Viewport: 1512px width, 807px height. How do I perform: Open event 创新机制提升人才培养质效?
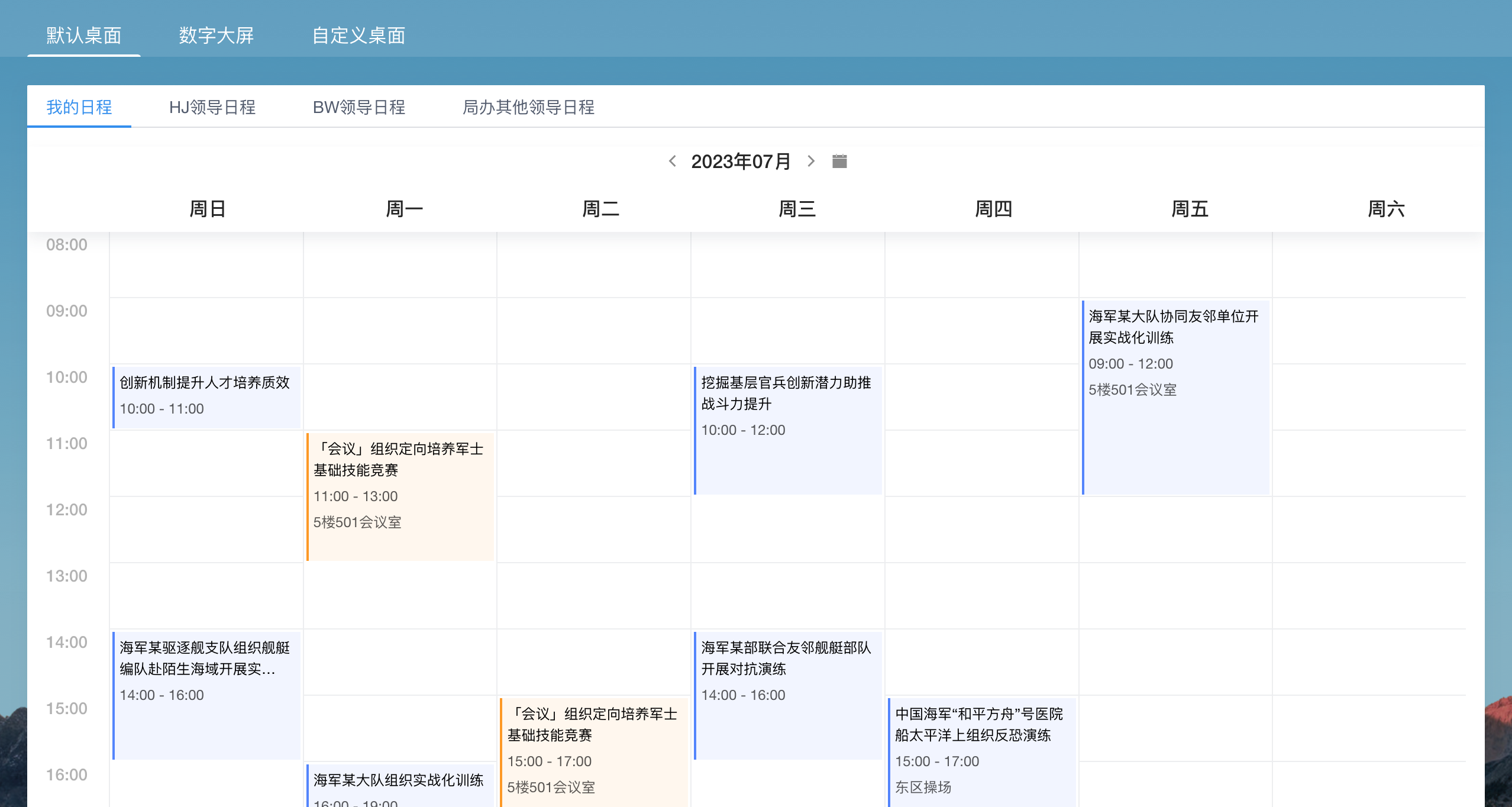click(206, 396)
